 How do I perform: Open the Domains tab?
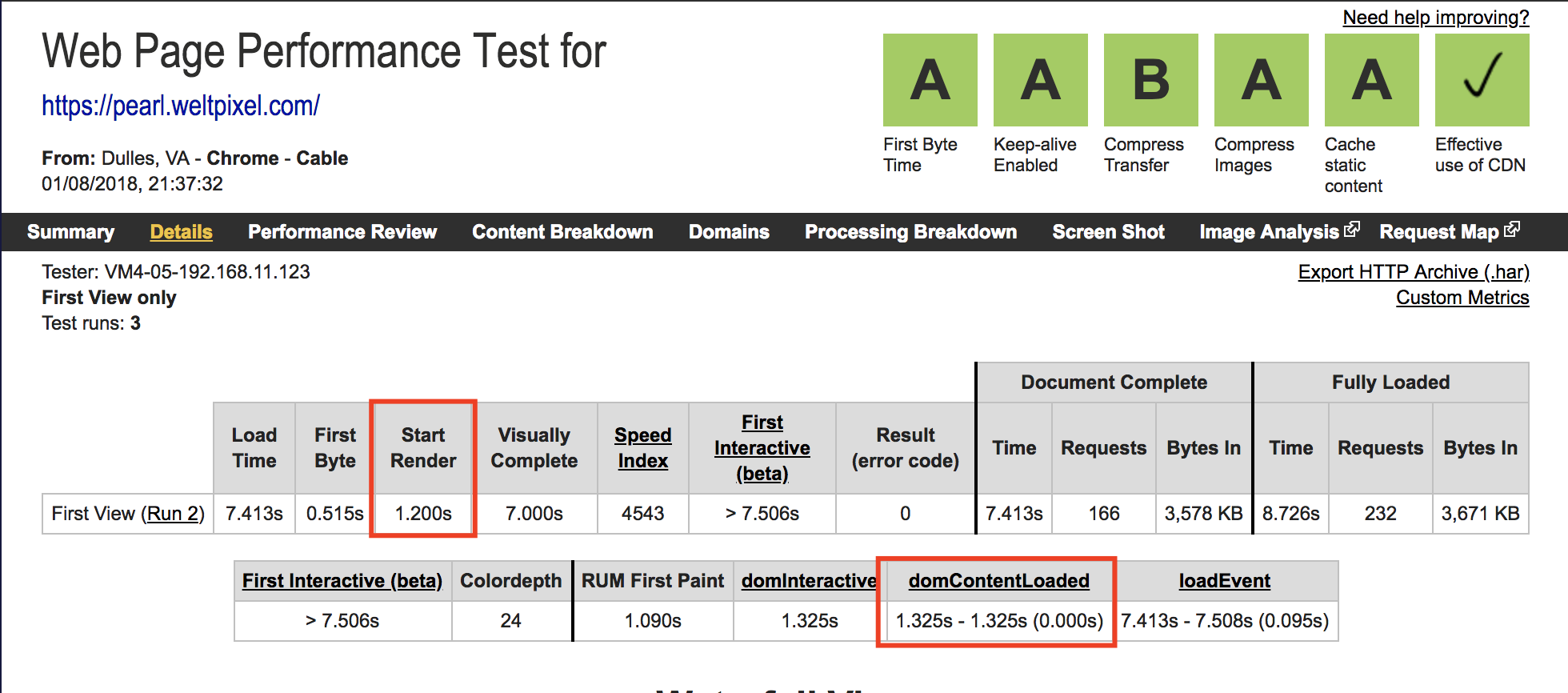pyautogui.click(x=729, y=232)
